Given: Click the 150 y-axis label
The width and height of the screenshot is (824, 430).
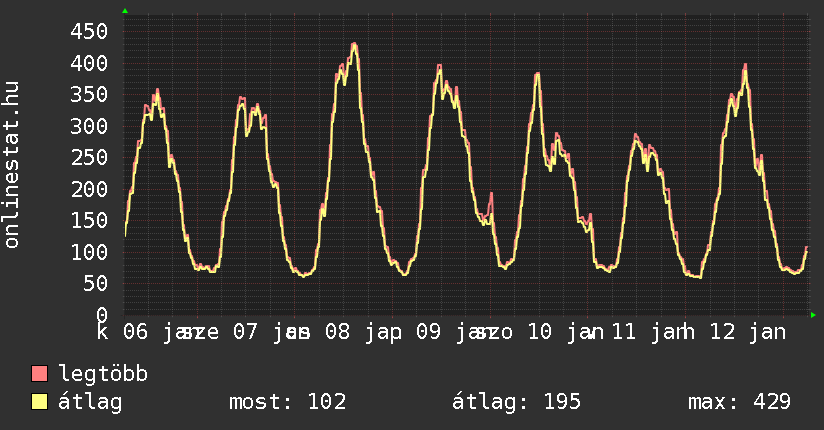Looking at the screenshot, I should coord(88,221).
